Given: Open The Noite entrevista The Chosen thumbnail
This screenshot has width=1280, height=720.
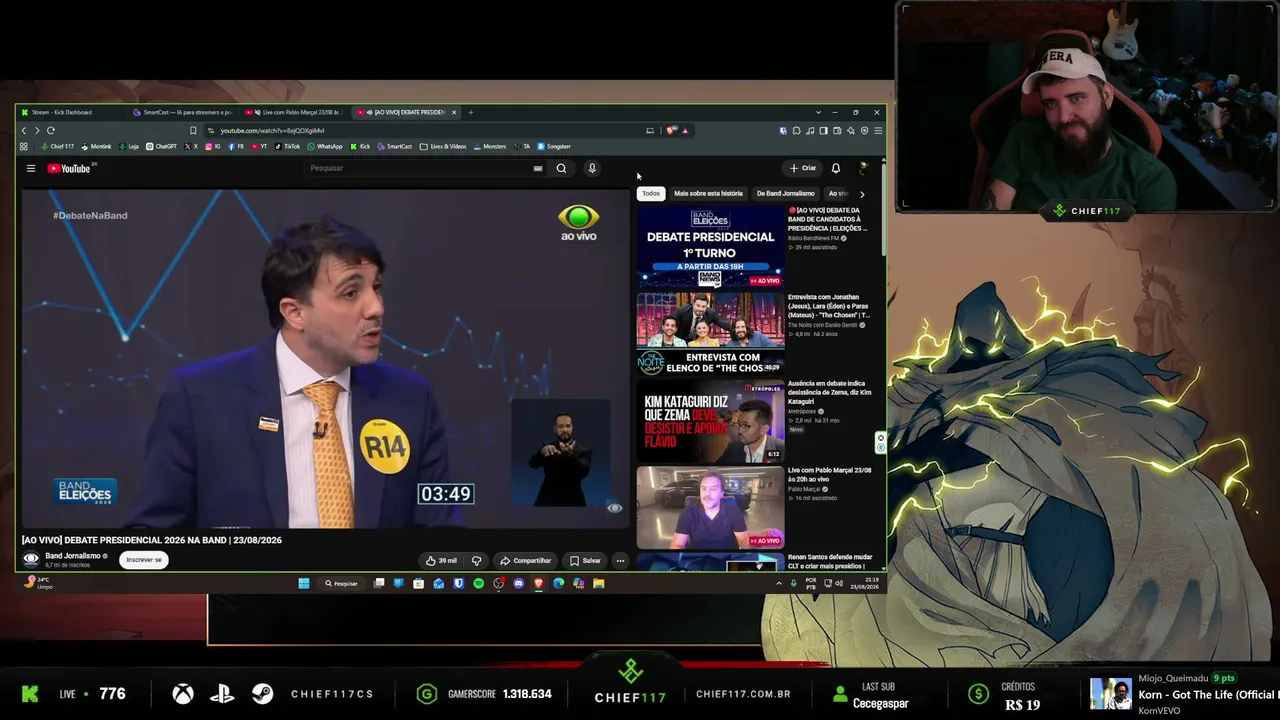Looking at the screenshot, I should [x=710, y=334].
